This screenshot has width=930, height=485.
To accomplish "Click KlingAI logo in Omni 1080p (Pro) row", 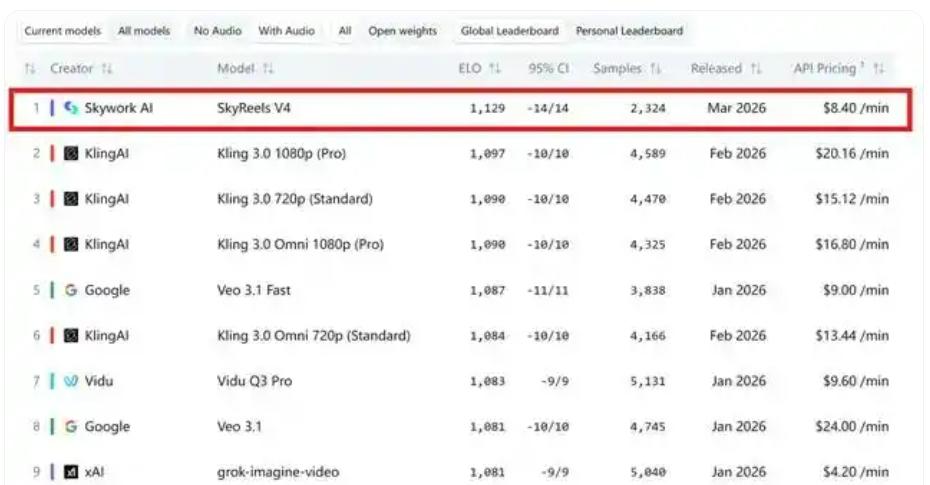I will [x=71, y=244].
